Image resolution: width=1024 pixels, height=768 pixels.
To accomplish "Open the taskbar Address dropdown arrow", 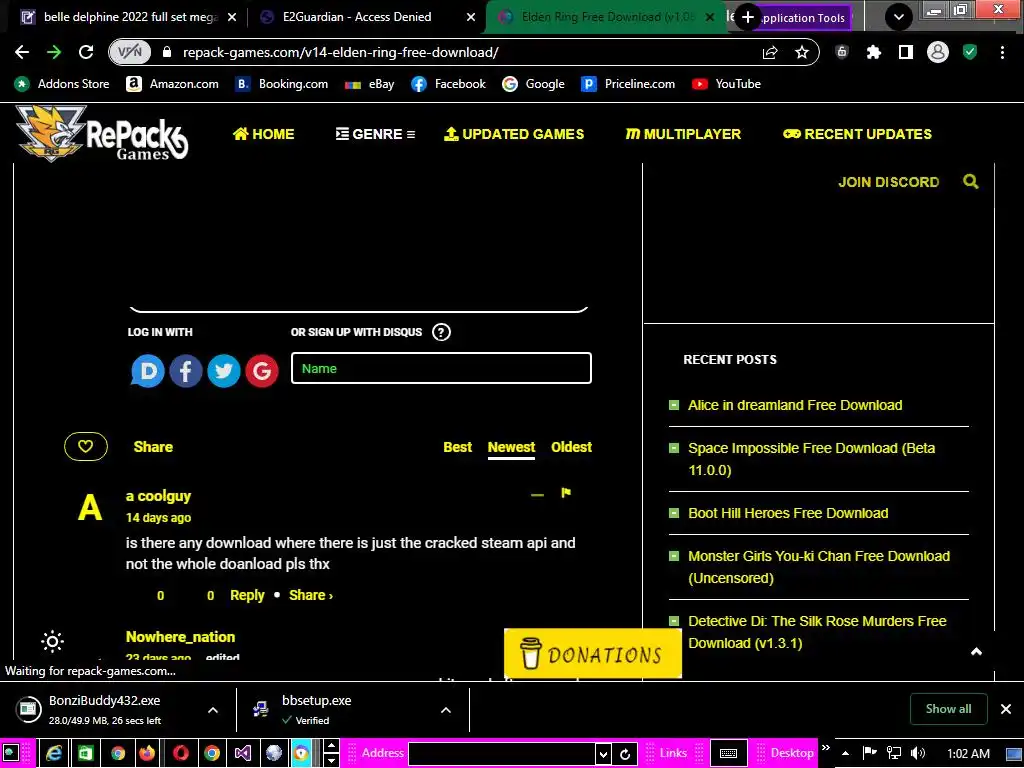I will point(603,754).
